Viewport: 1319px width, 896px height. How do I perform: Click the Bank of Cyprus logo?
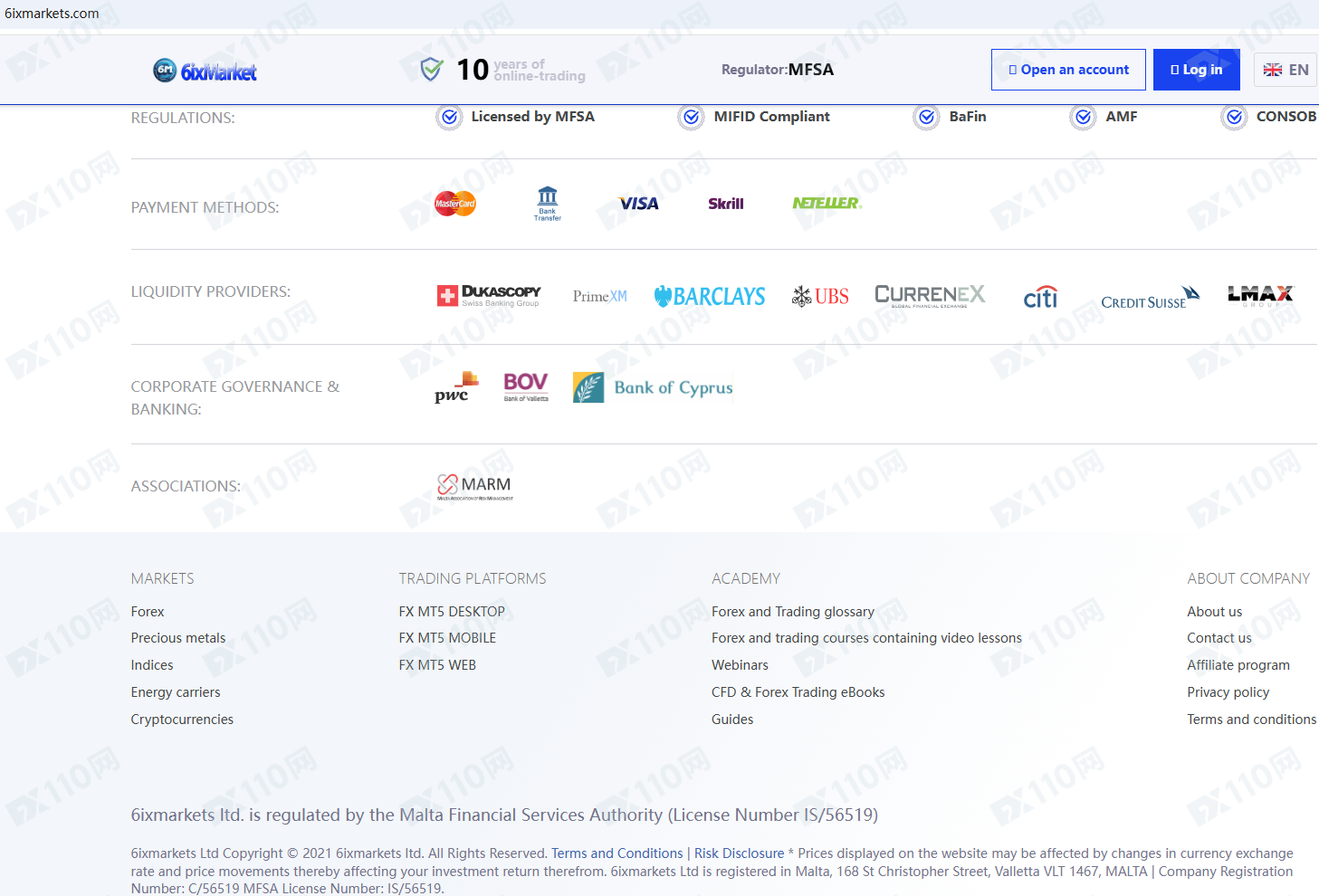[653, 387]
